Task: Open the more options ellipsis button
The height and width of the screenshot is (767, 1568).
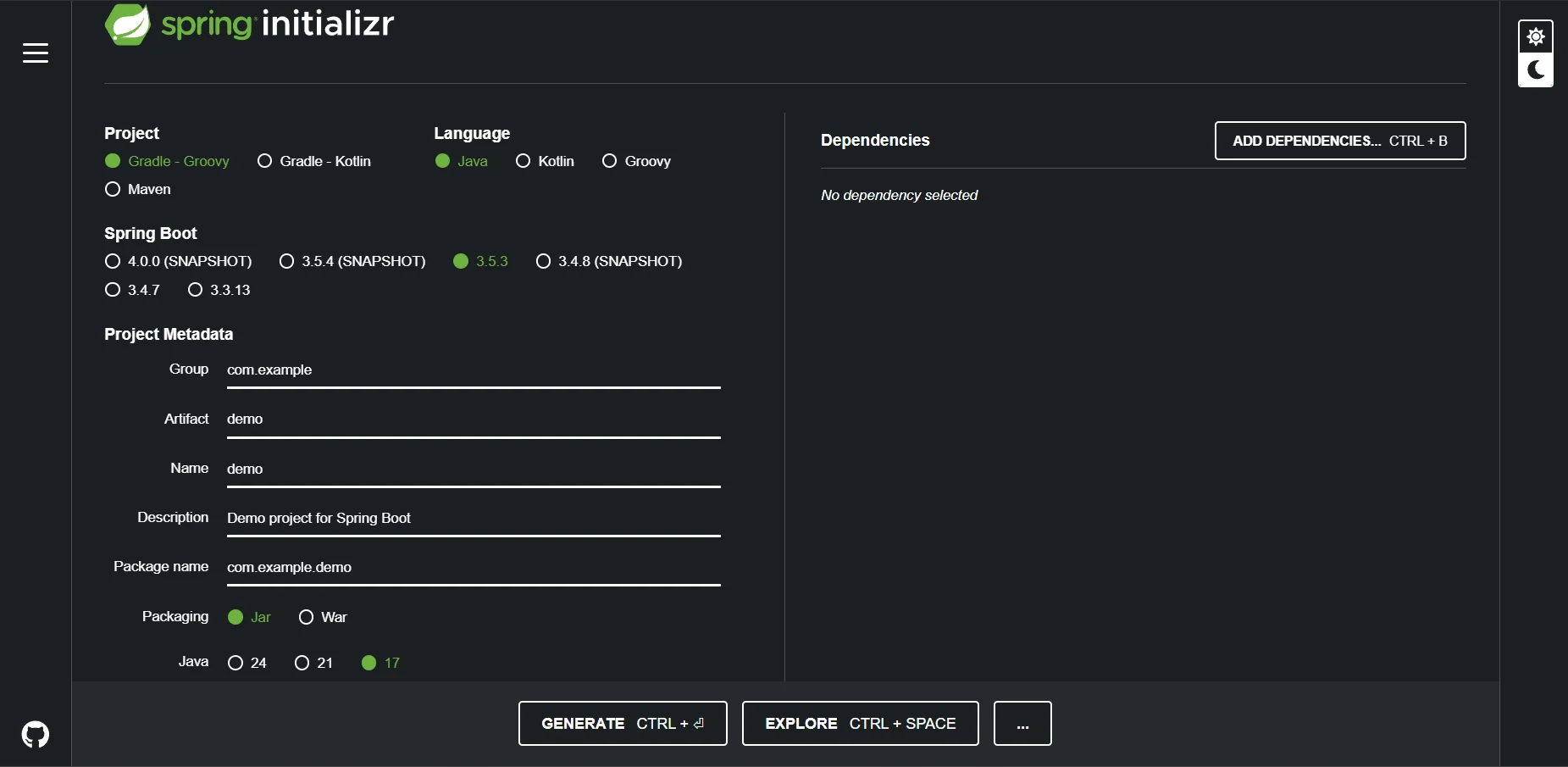Action: coord(1022,724)
